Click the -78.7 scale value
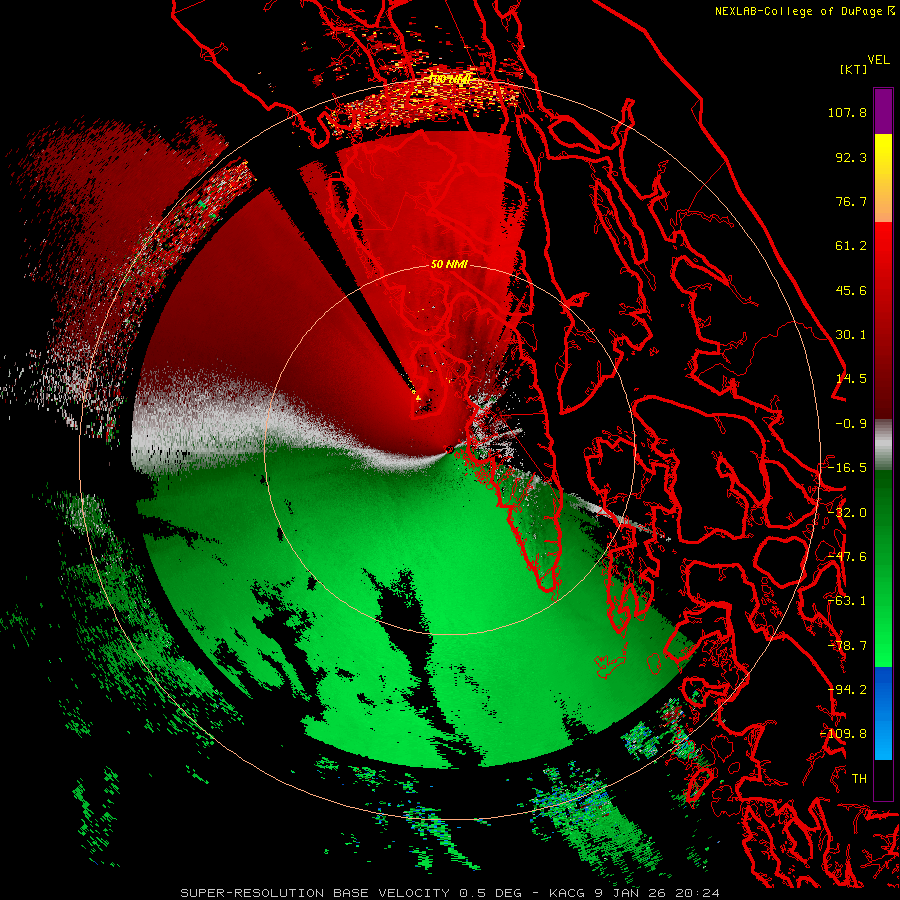900x900 pixels. tap(847, 646)
